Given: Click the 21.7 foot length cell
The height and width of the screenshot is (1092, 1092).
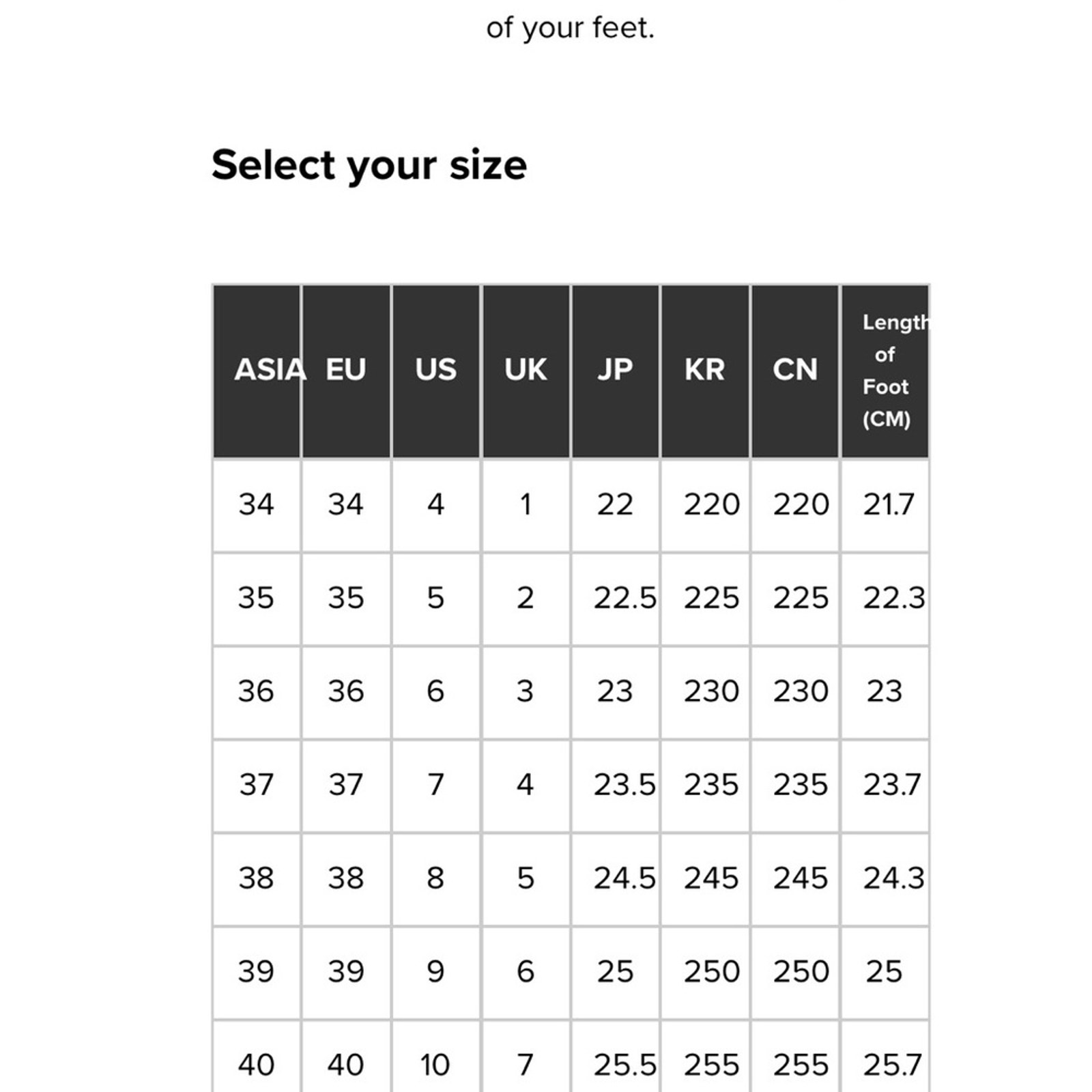Looking at the screenshot, I should point(885,505).
